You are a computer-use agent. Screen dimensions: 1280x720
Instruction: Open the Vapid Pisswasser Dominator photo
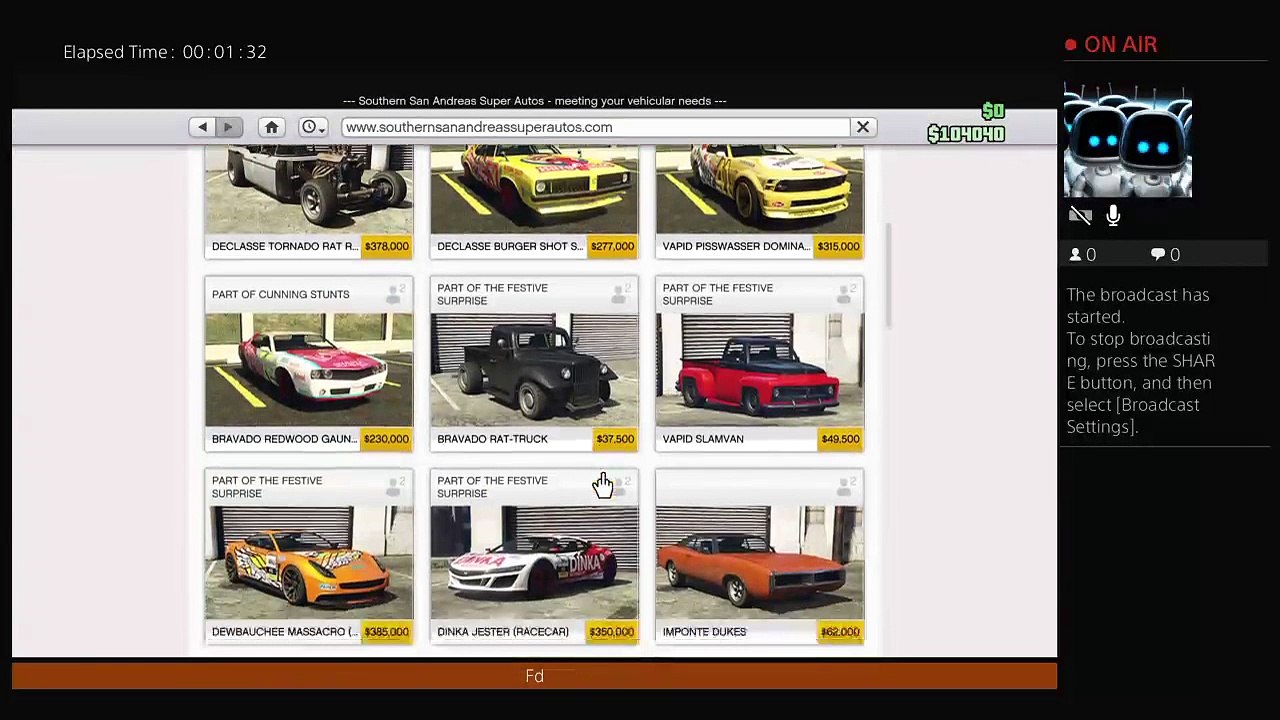pyautogui.click(x=760, y=190)
